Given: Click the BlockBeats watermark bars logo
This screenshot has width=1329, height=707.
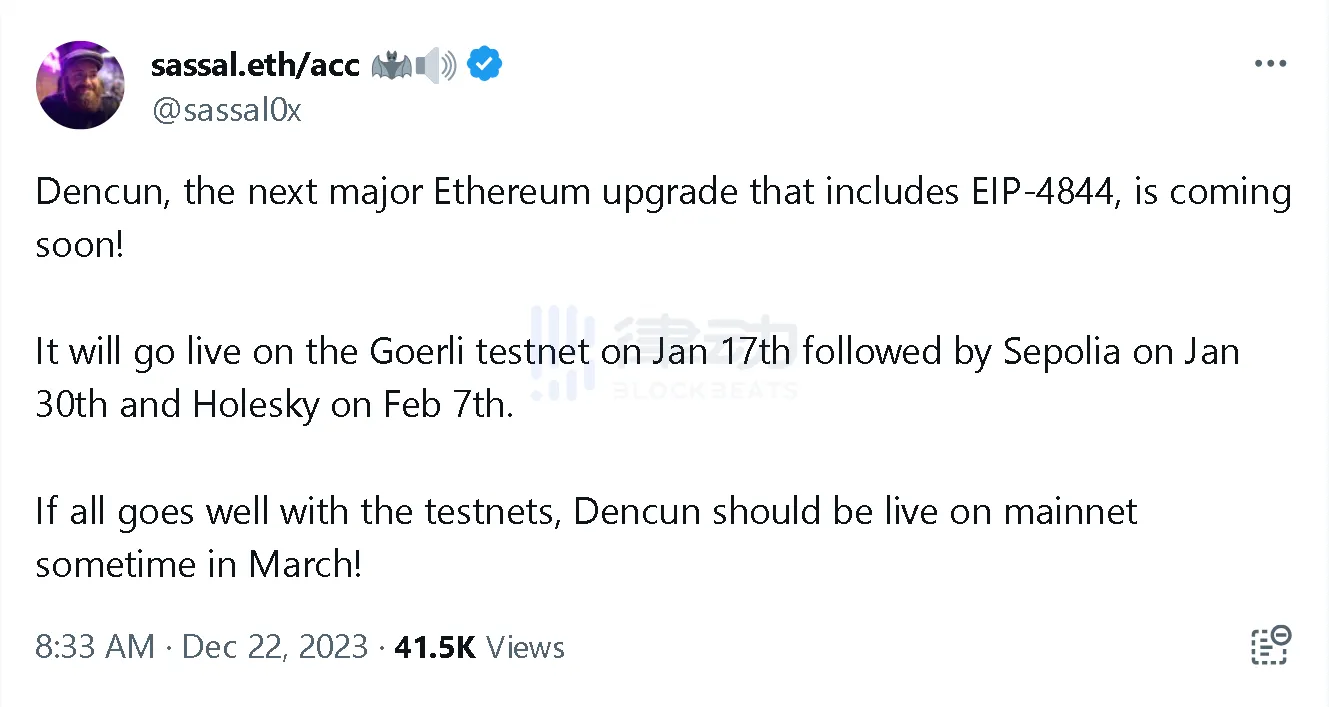Looking at the screenshot, I should coord(563,352).
